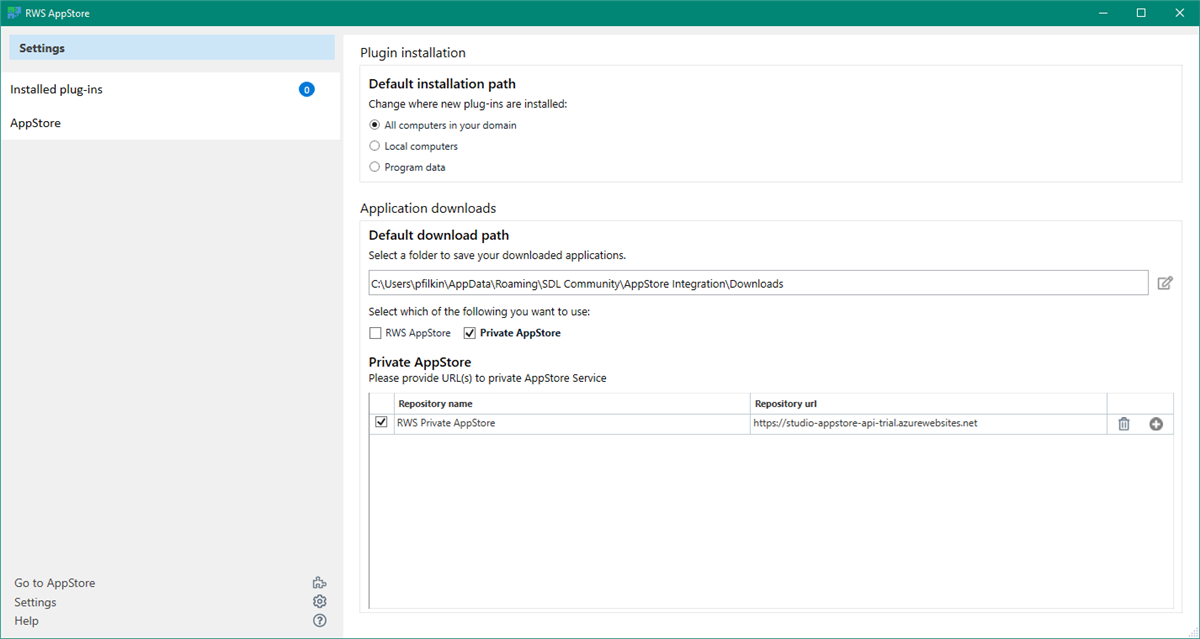Select Program data radio option
The image size is (1200, 639).
pyautogui.click(x=375, y=167)
